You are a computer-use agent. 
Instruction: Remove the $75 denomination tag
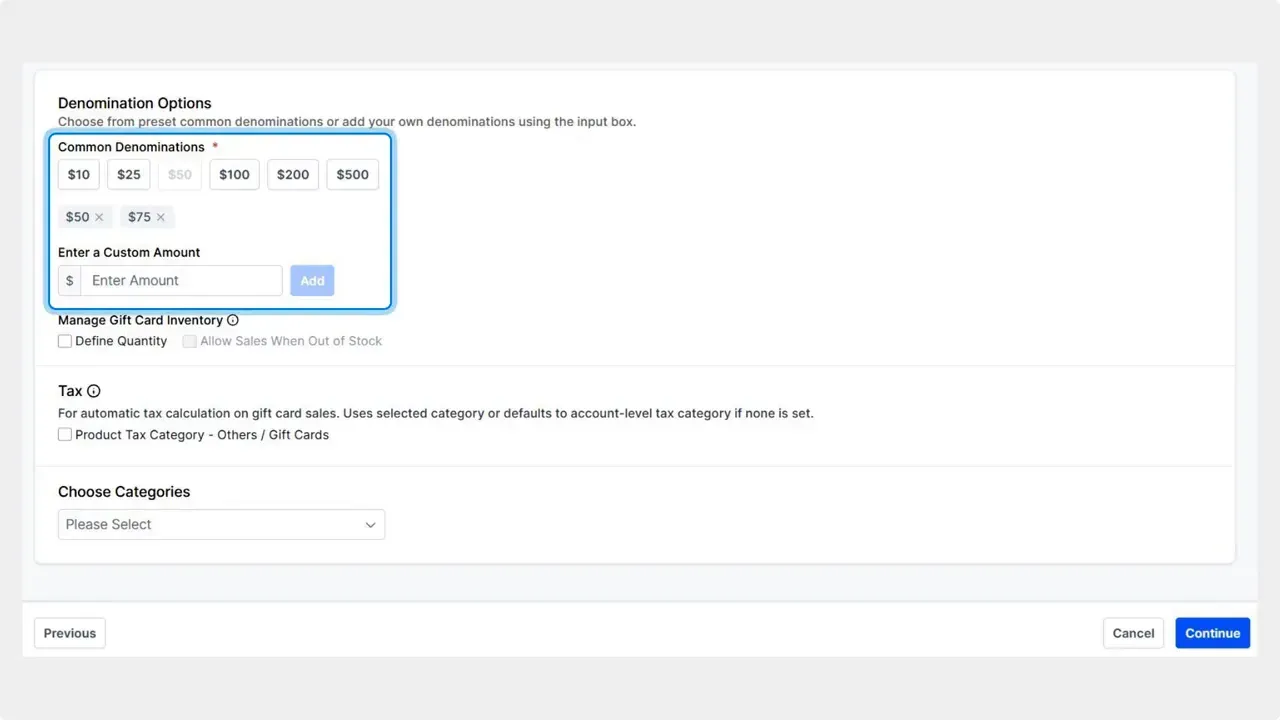point(161,217)
